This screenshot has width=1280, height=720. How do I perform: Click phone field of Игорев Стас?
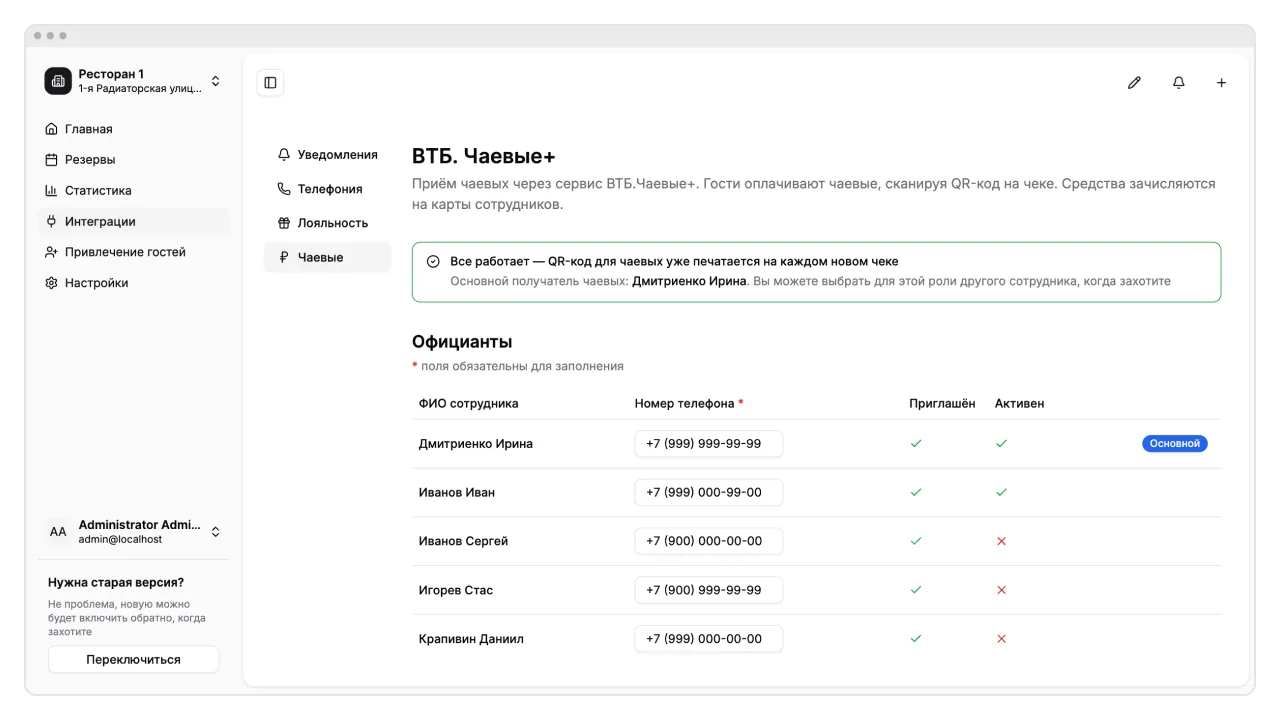point(709,590)
